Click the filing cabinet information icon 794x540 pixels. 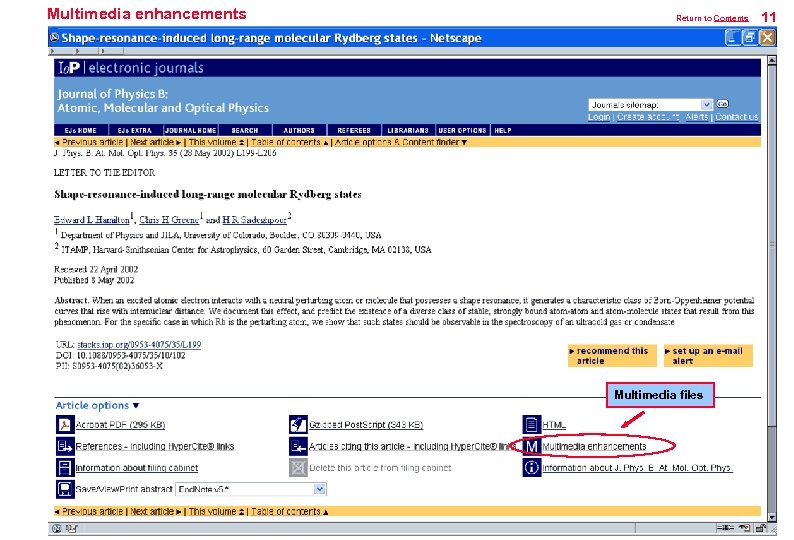pos(65,468)
